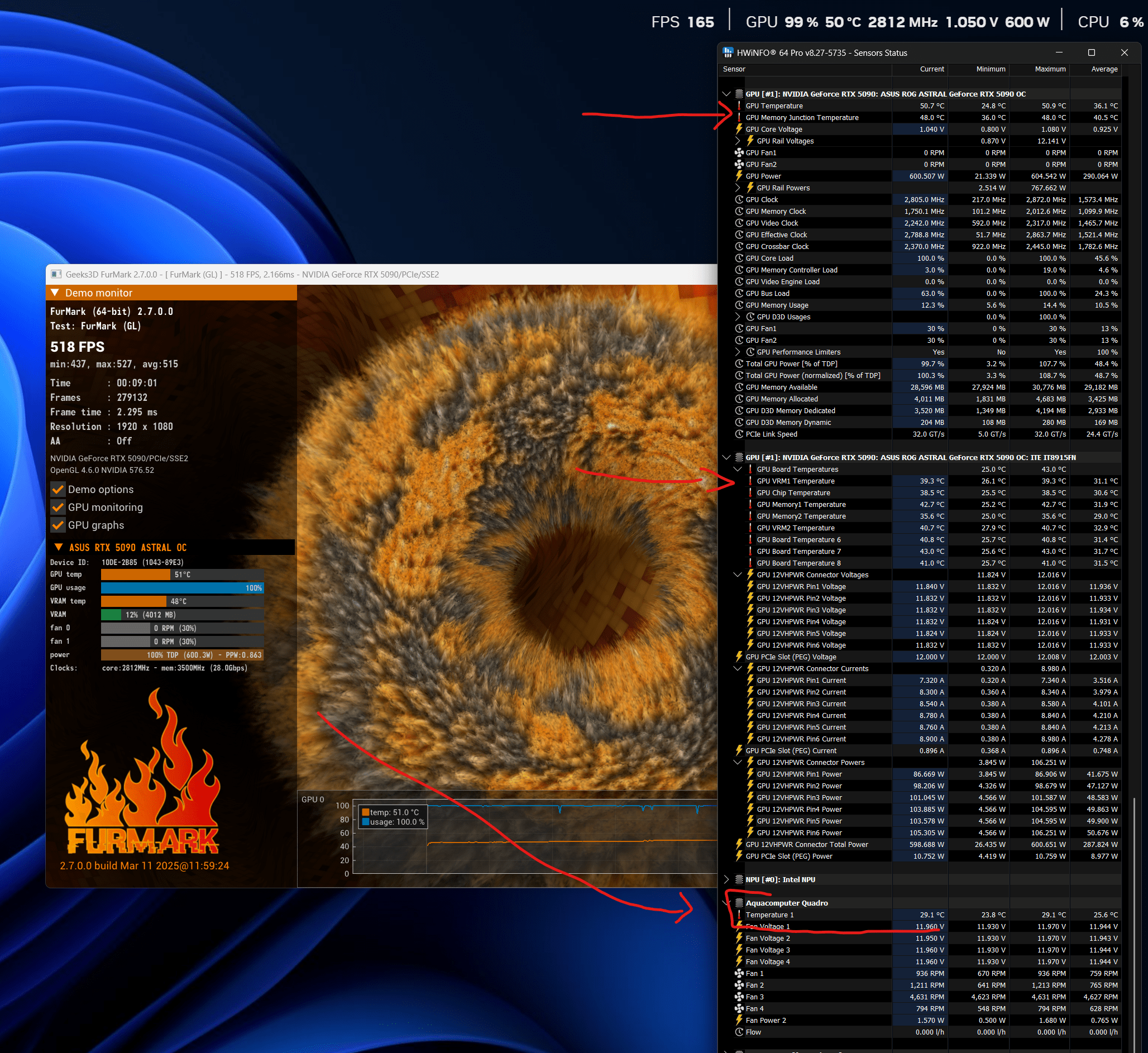The image size is (1148, 1053).
Task: Click the Aquacomputer Quadro chip icon
Action: [739, 903]
